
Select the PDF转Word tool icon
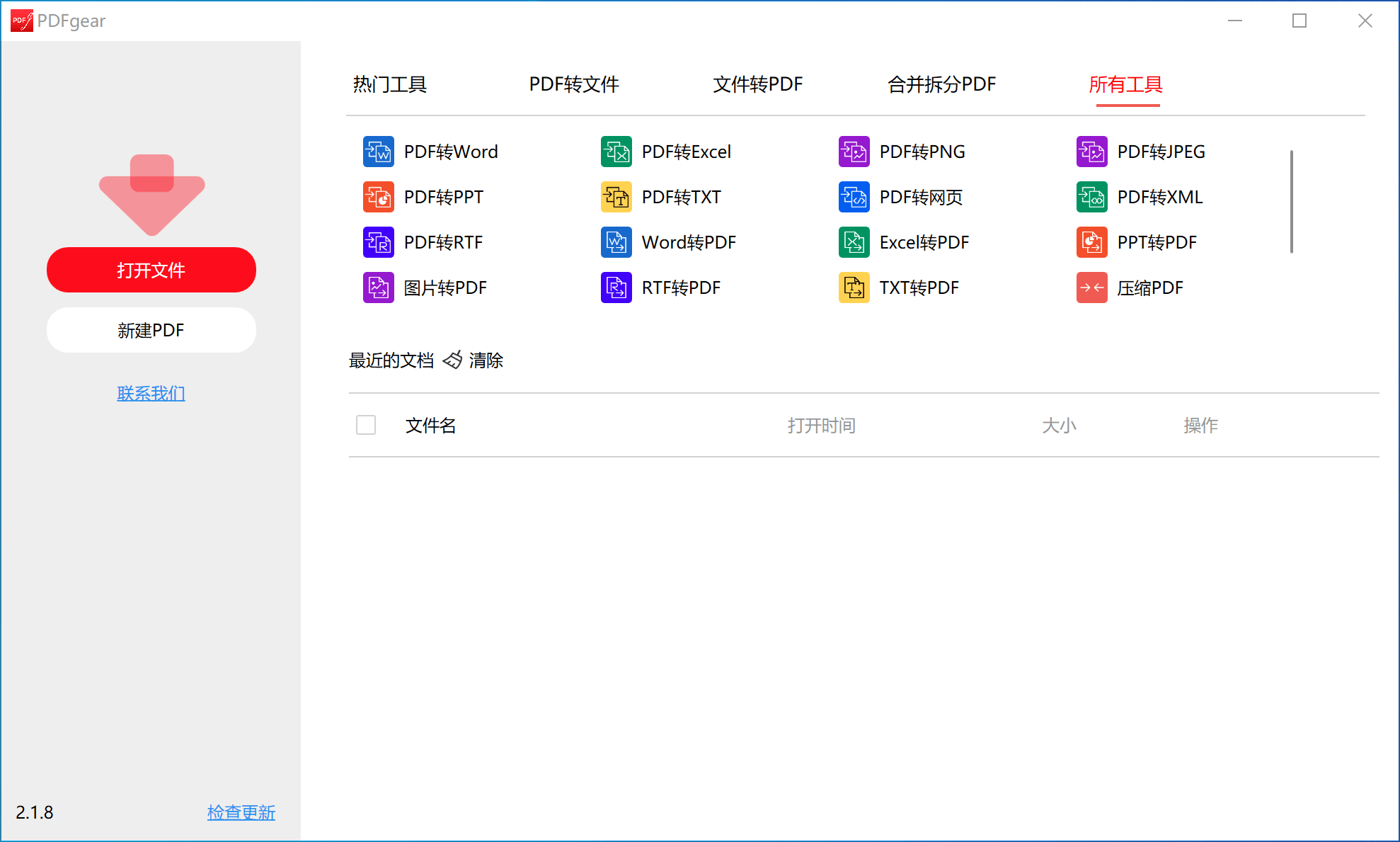[x=379, y=152]
